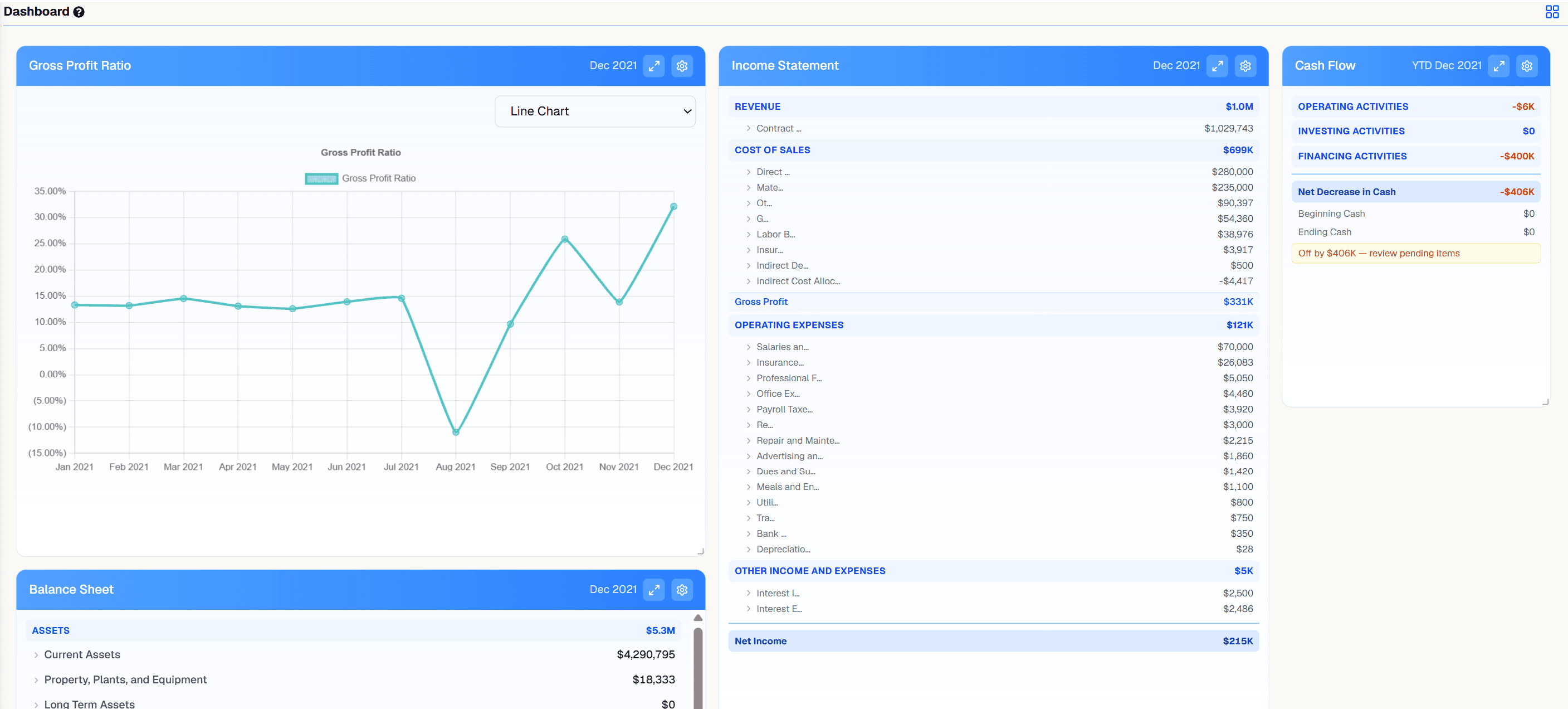
Task: Click the OPERATING ACTIVITIES row
Action: point(1416,106)
